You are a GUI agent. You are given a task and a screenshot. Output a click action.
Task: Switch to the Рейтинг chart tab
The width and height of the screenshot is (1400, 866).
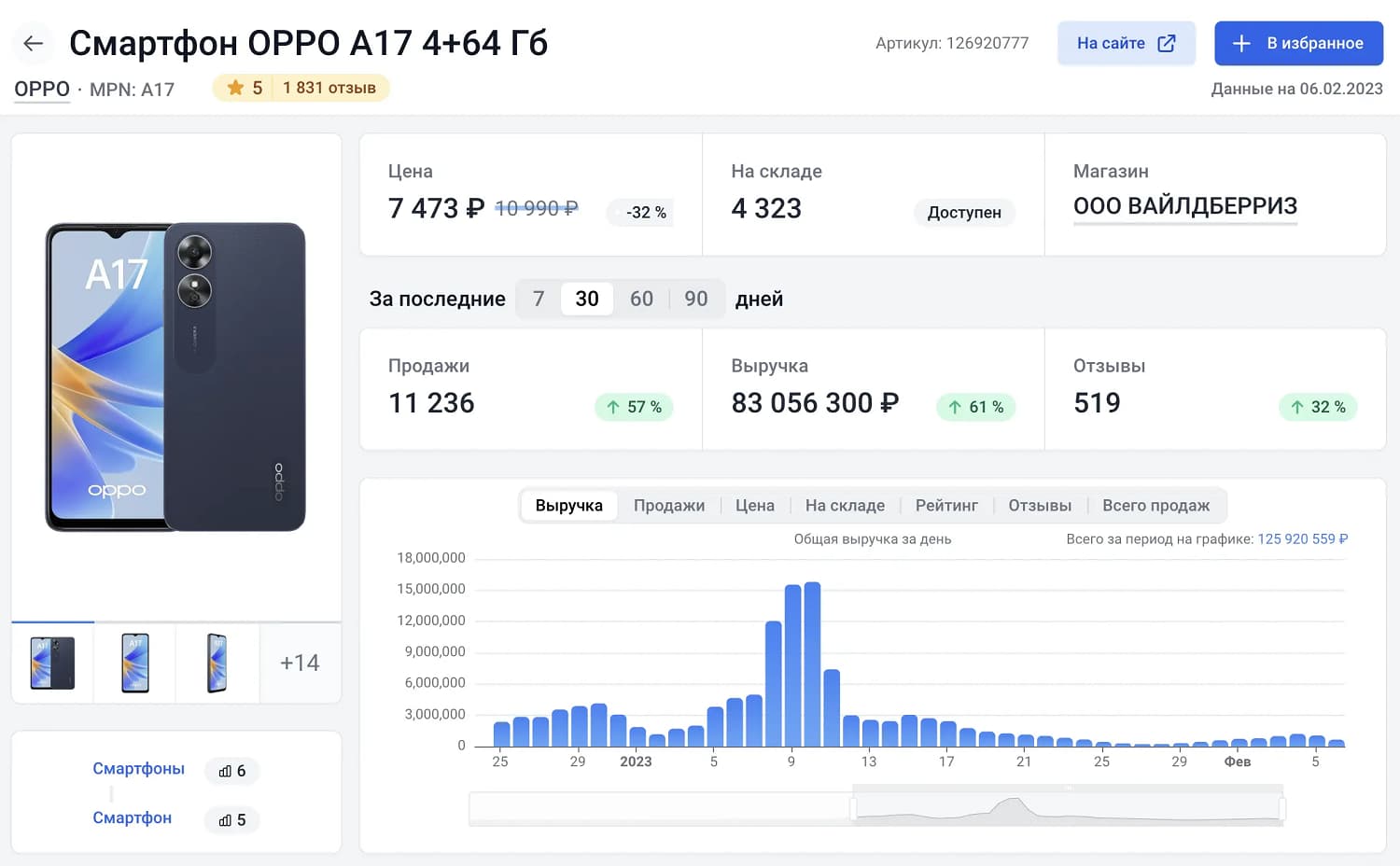coord(946,505)
